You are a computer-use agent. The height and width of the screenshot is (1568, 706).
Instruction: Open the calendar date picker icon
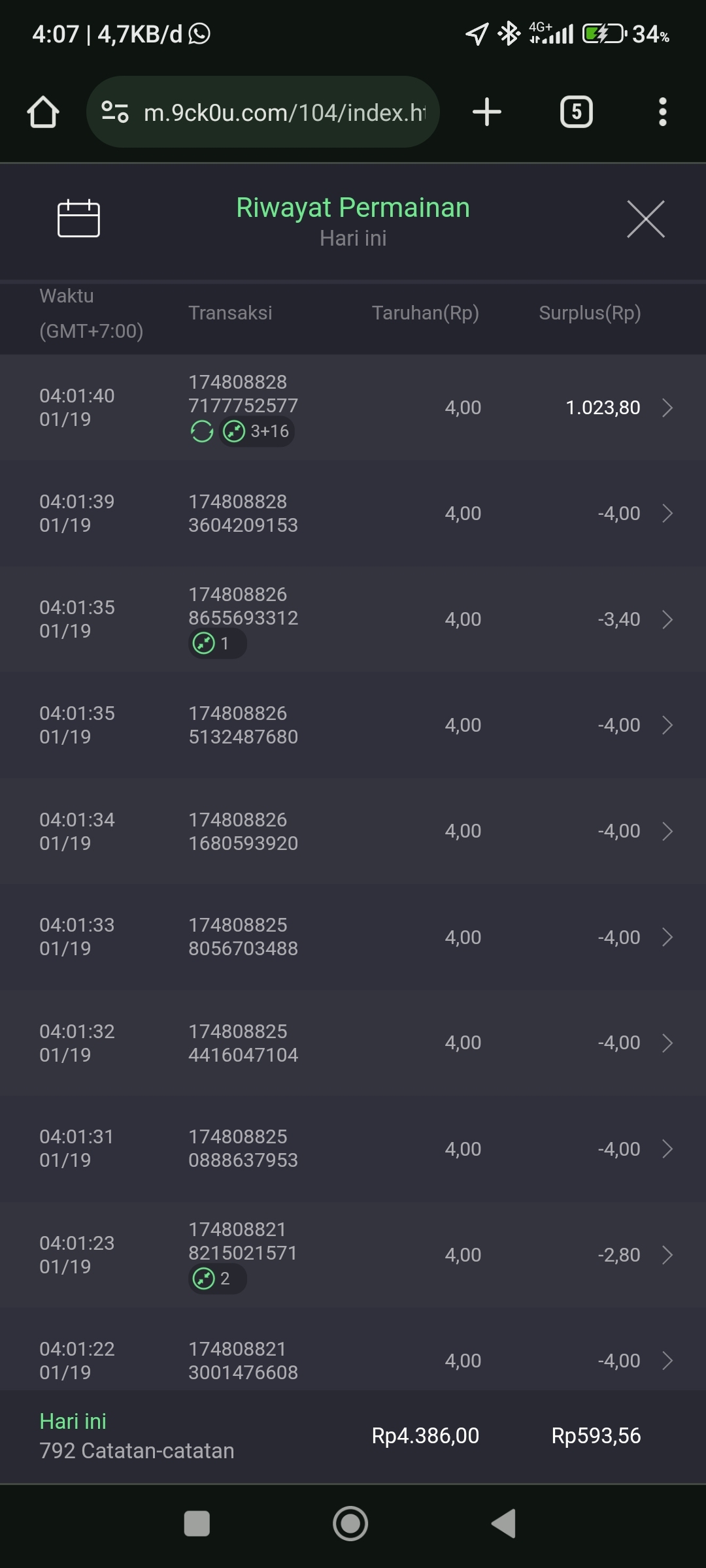click(x=78, y=218)
